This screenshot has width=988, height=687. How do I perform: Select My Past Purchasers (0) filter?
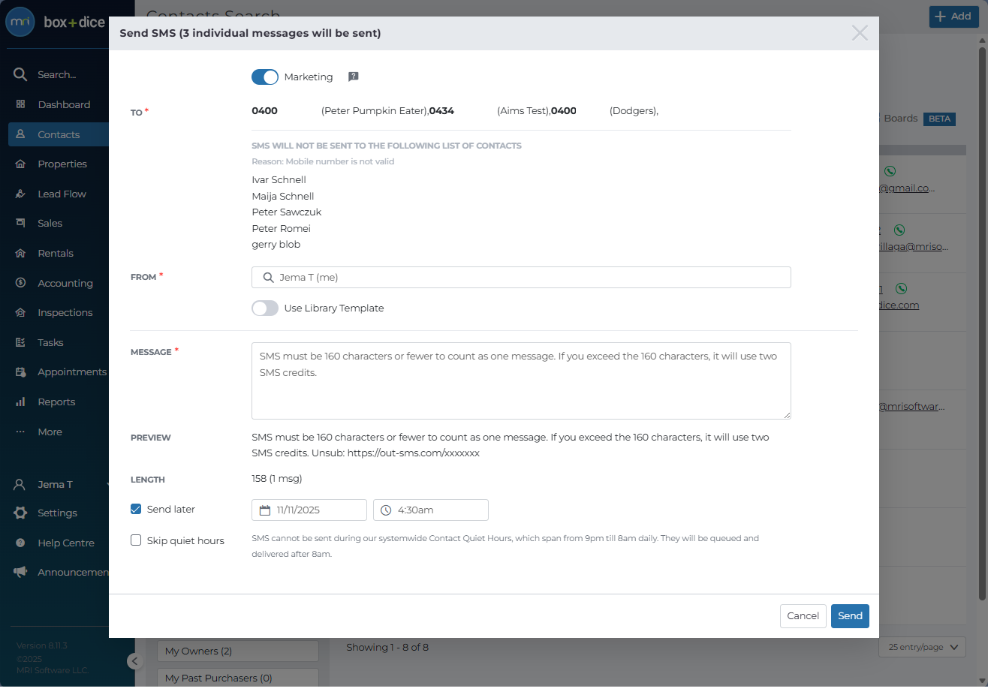pos(238,678)
